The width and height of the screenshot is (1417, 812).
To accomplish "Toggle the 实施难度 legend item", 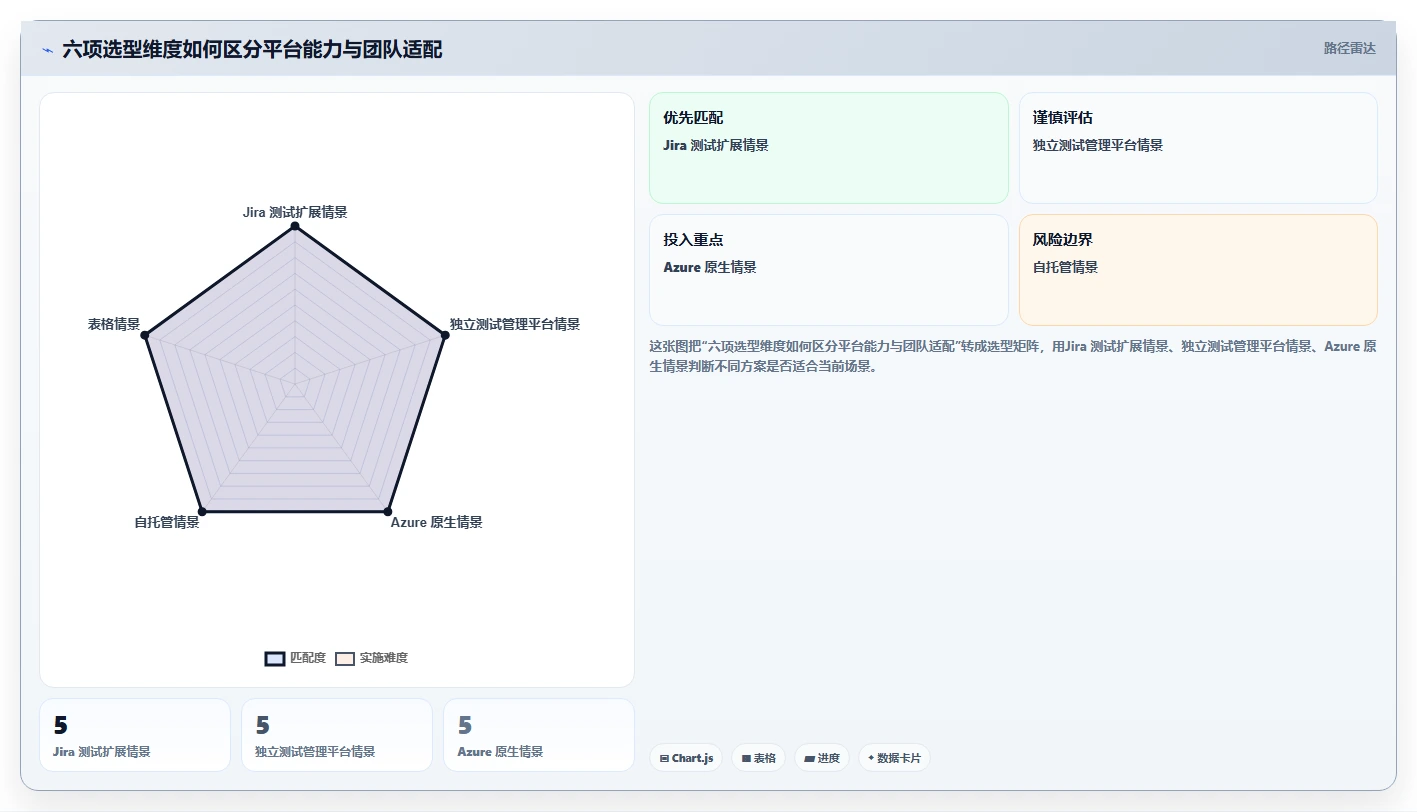I will [x=372, y=658].
